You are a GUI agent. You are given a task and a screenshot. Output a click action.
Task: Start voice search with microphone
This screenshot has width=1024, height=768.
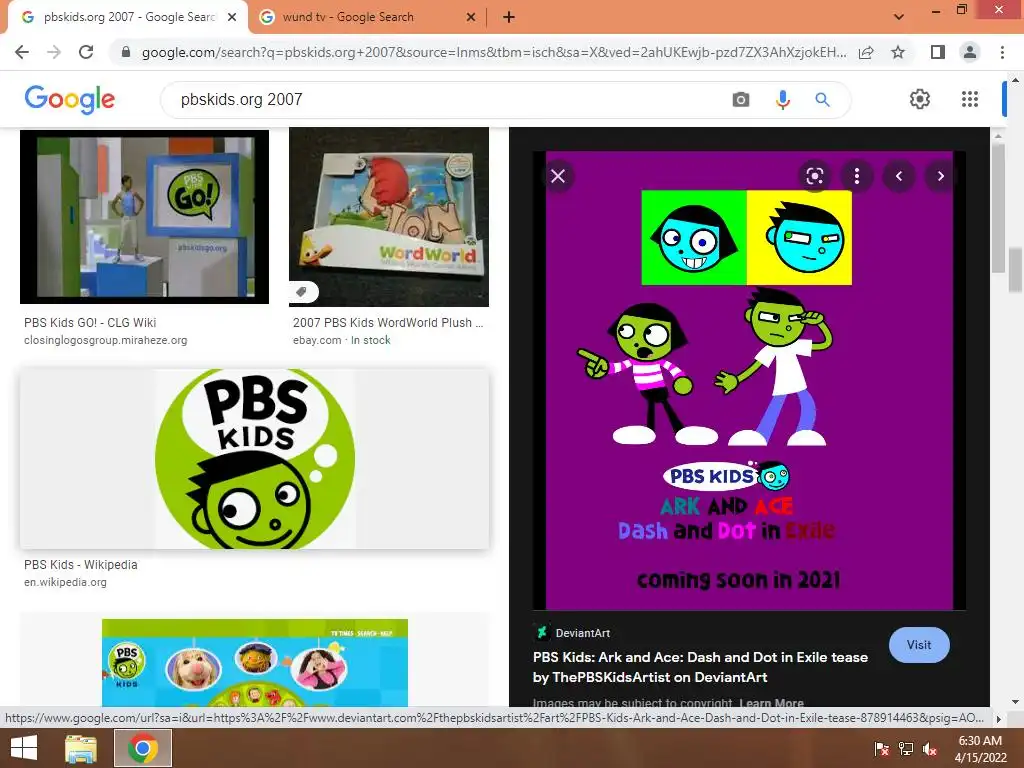point(782,100)
